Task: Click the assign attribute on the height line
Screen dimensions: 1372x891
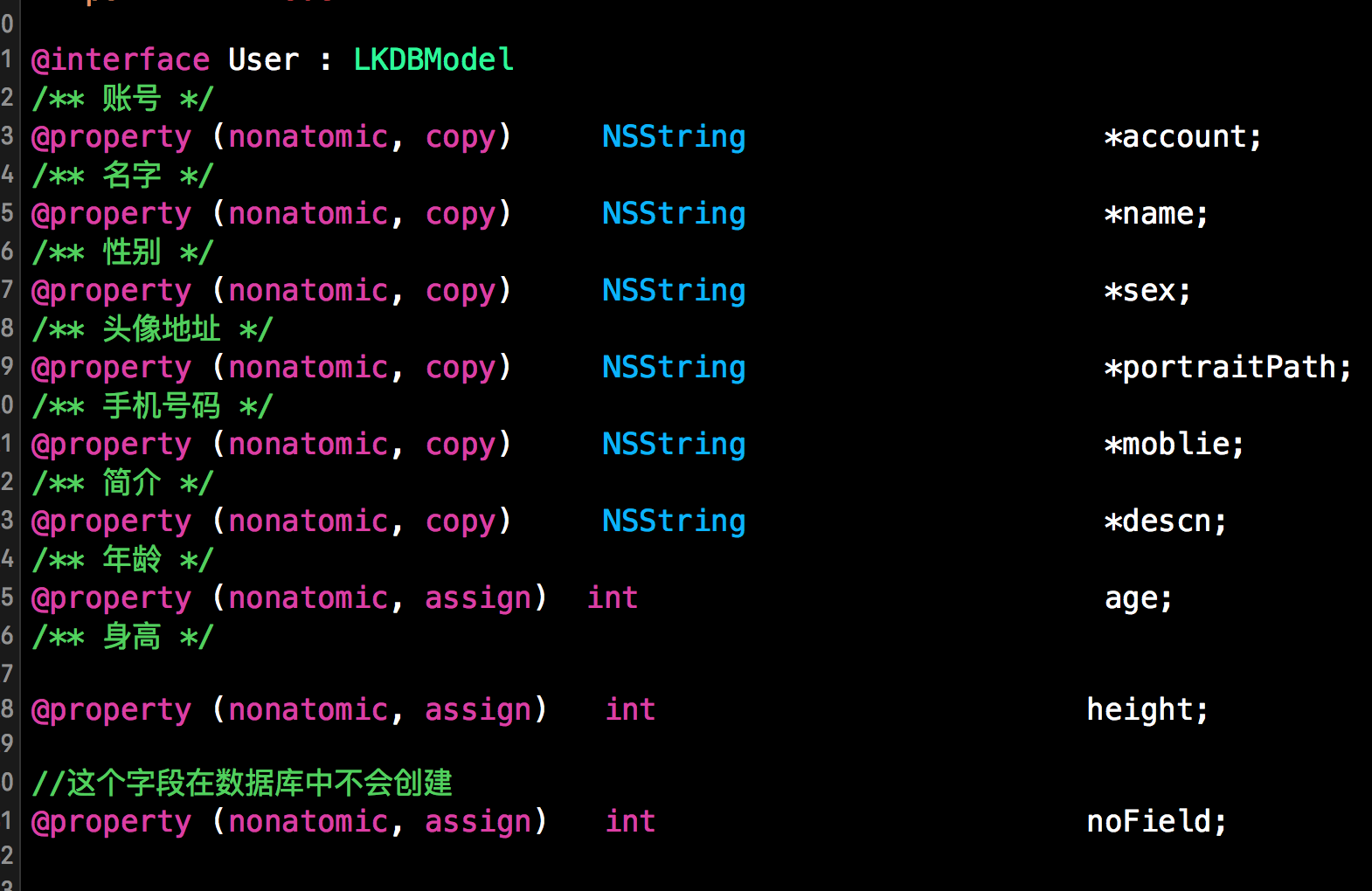Action: (x=478, y=709)
